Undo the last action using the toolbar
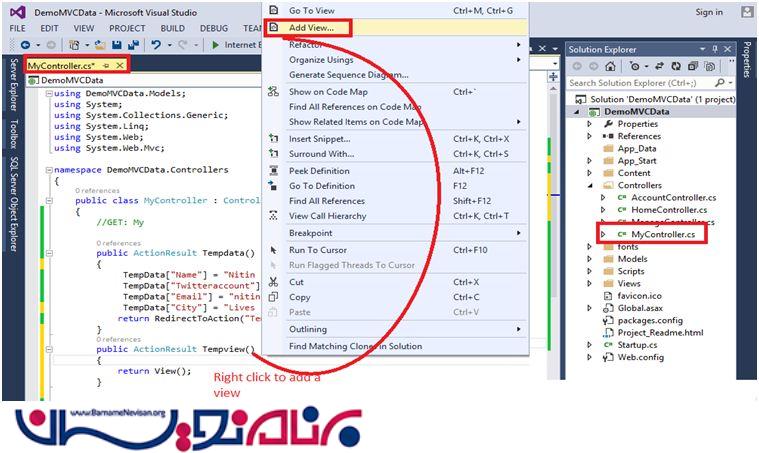This screenshot has width=759, height=453. 156,45
